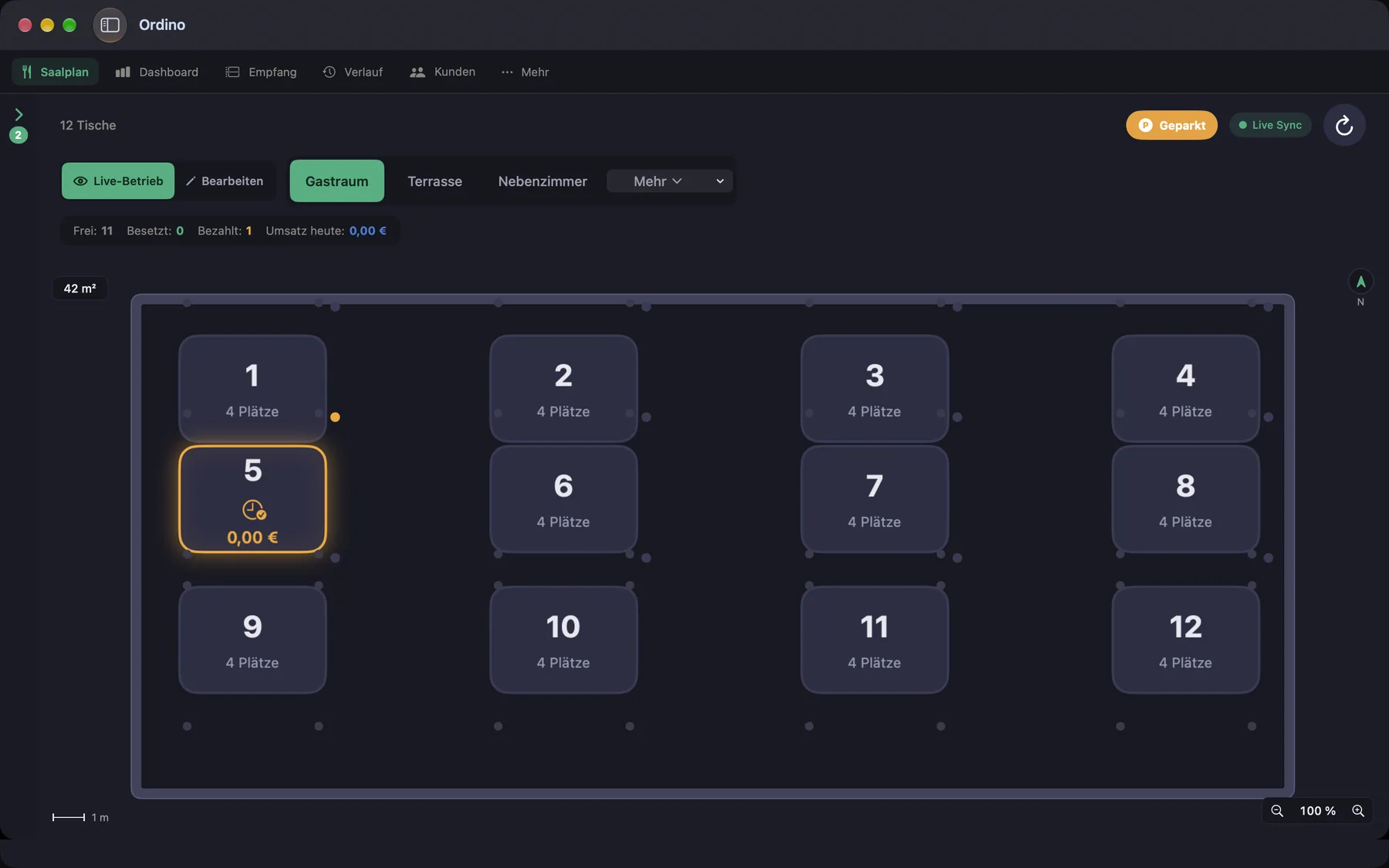Select table 11
This screenshot has height=868, width=1389.
874,640
